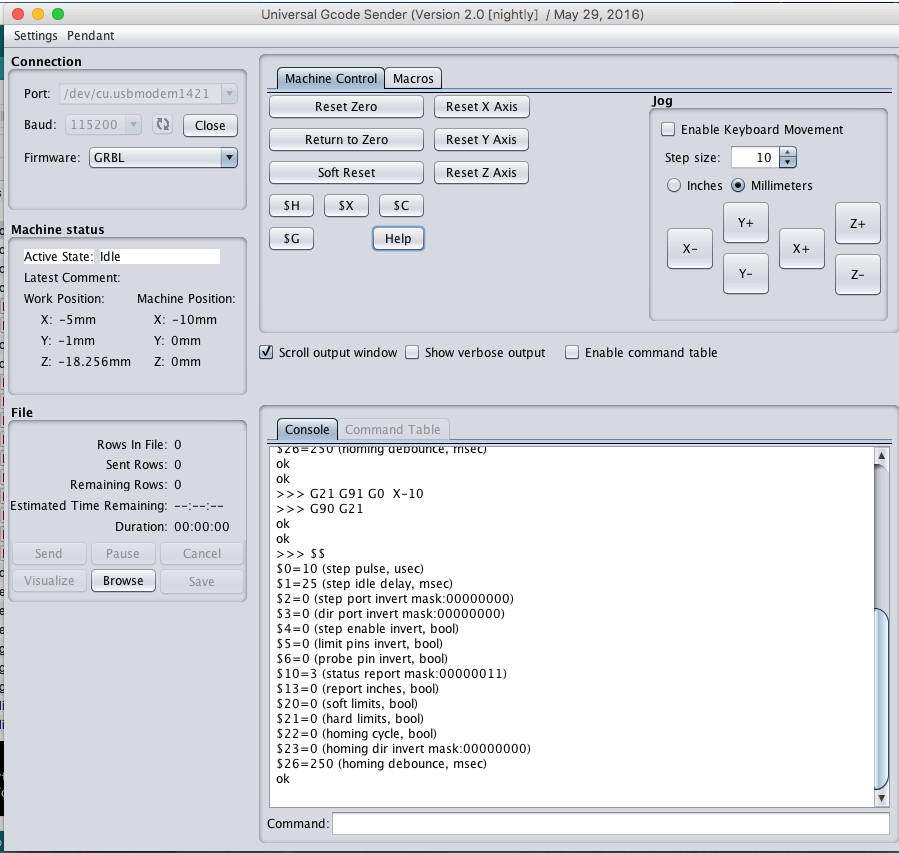Refresh the serial port list icon
Viewport: 899px width, 853px height.
(x=163, y=124)
